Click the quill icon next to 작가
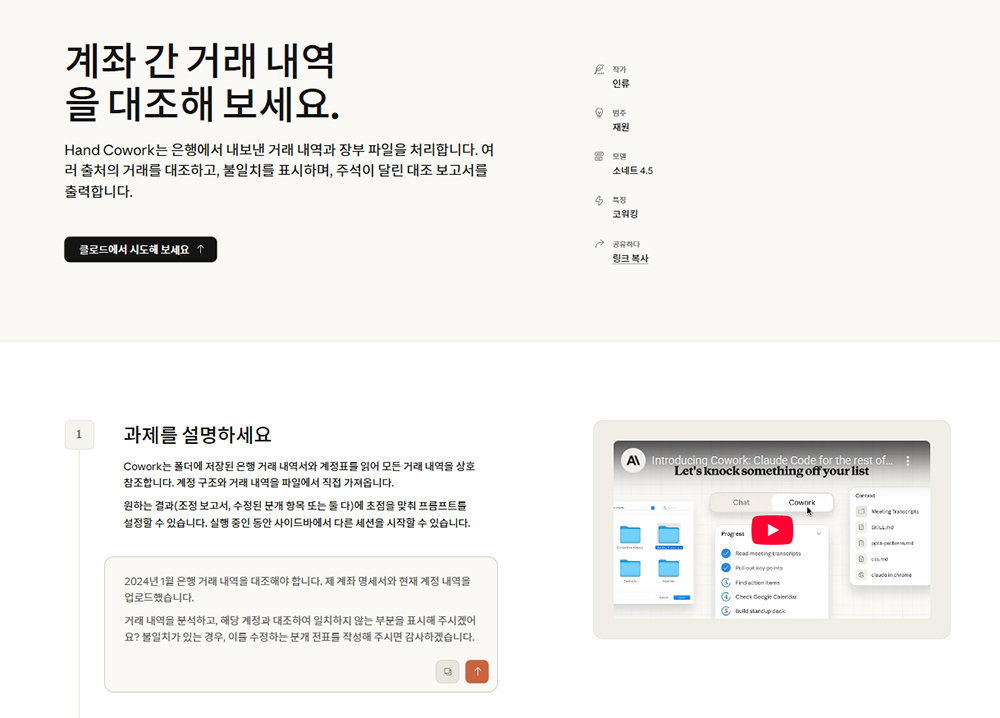Screen dimensions: 1000x718 click(x=598, y=68)
